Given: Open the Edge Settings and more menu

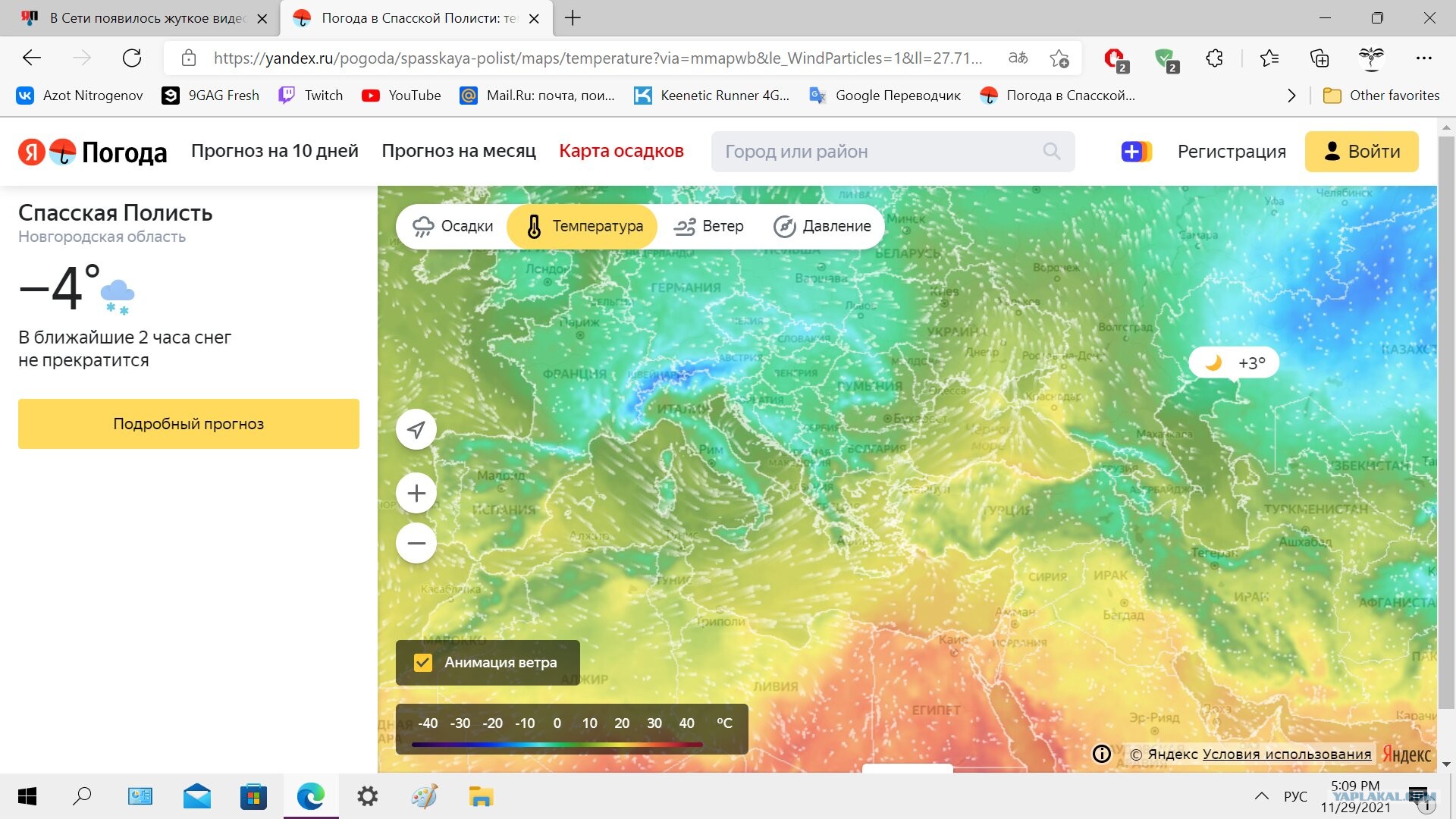Looking at the screenshot, I should click(x=1423, y=58).
